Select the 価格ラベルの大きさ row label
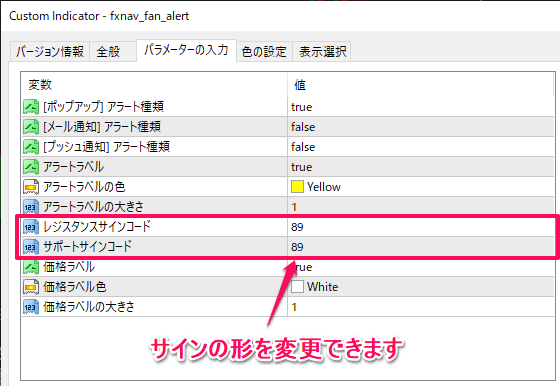The width and height of the screenshot is (560, 386). [x=89, y=307]
